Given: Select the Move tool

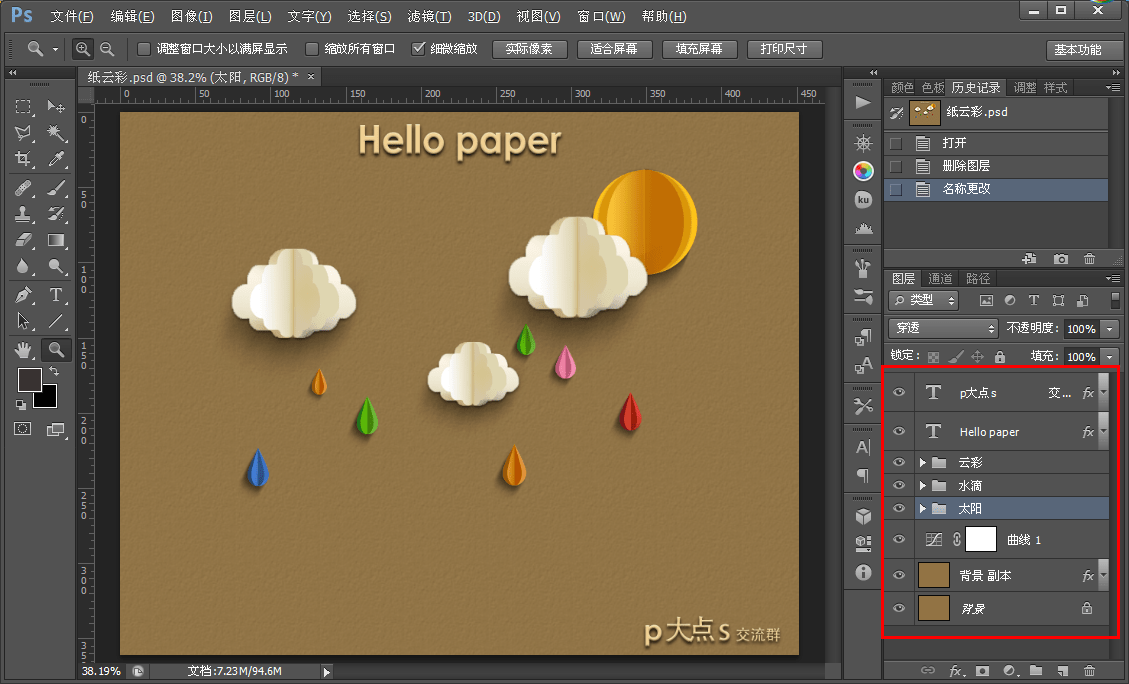Looking at the screenshot, I should 55,107.
